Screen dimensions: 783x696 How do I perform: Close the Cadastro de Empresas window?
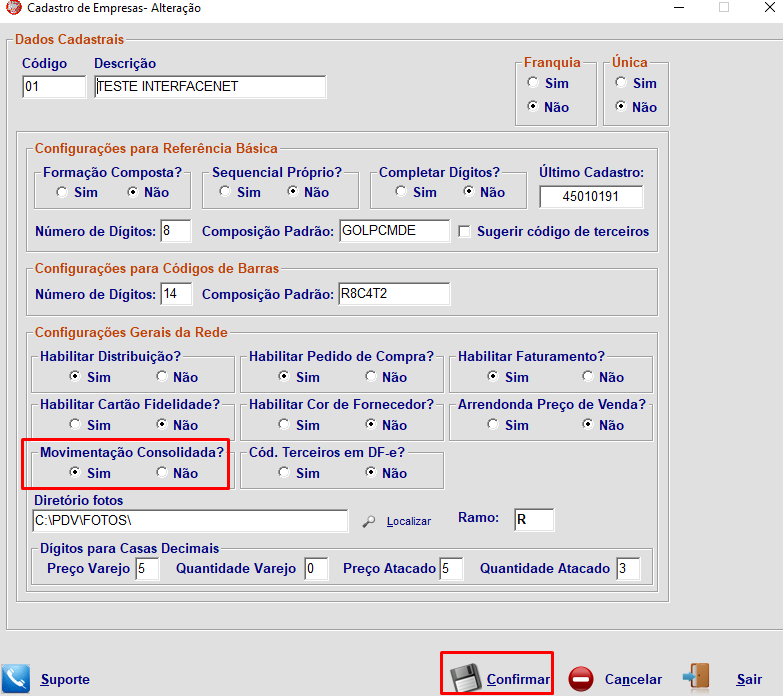point(770,7)
